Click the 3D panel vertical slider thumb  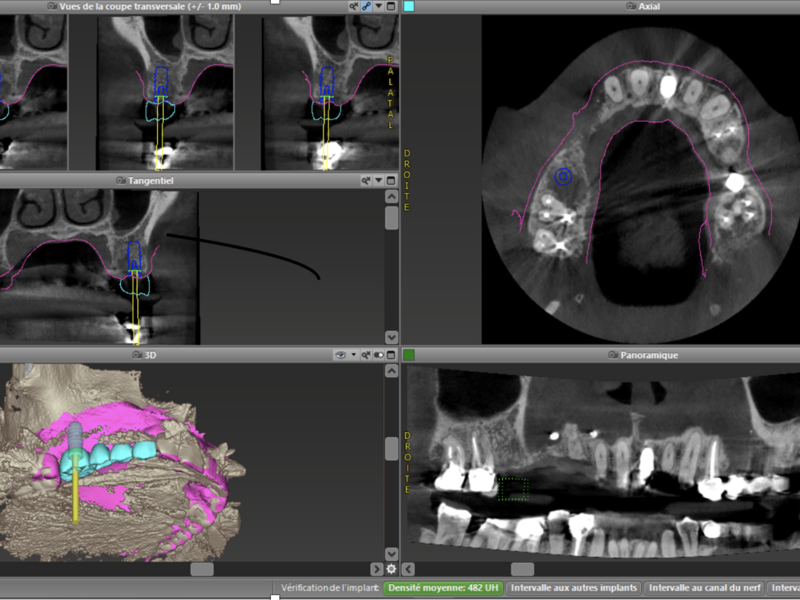tap(391, 448)
